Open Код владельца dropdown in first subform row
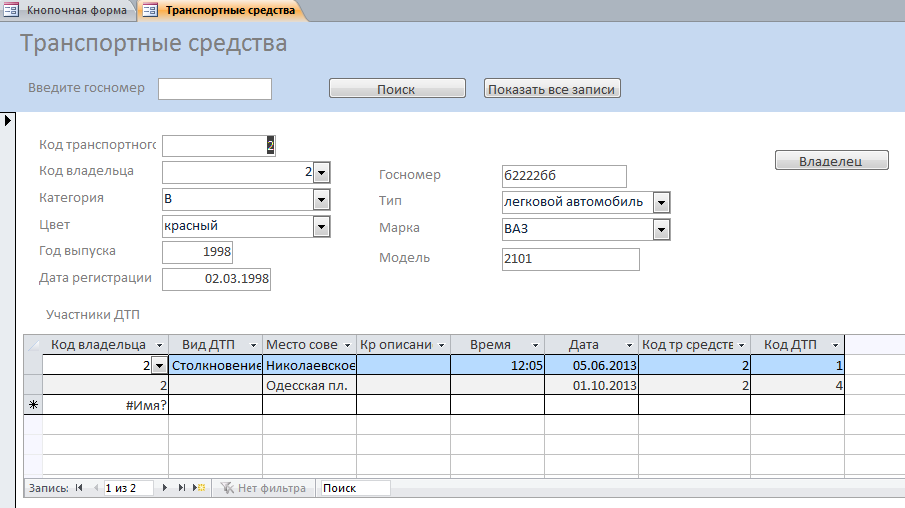The height and width of the screenshot is (508, 905). click(x=159, y=365)
